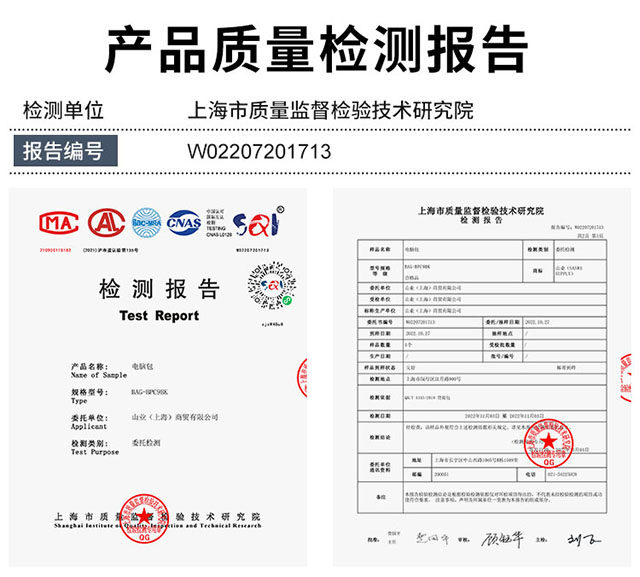Screen dimensions: 640x577
Task: Click the 邮编 cell label in the table
Action: (x=417, y=475)
